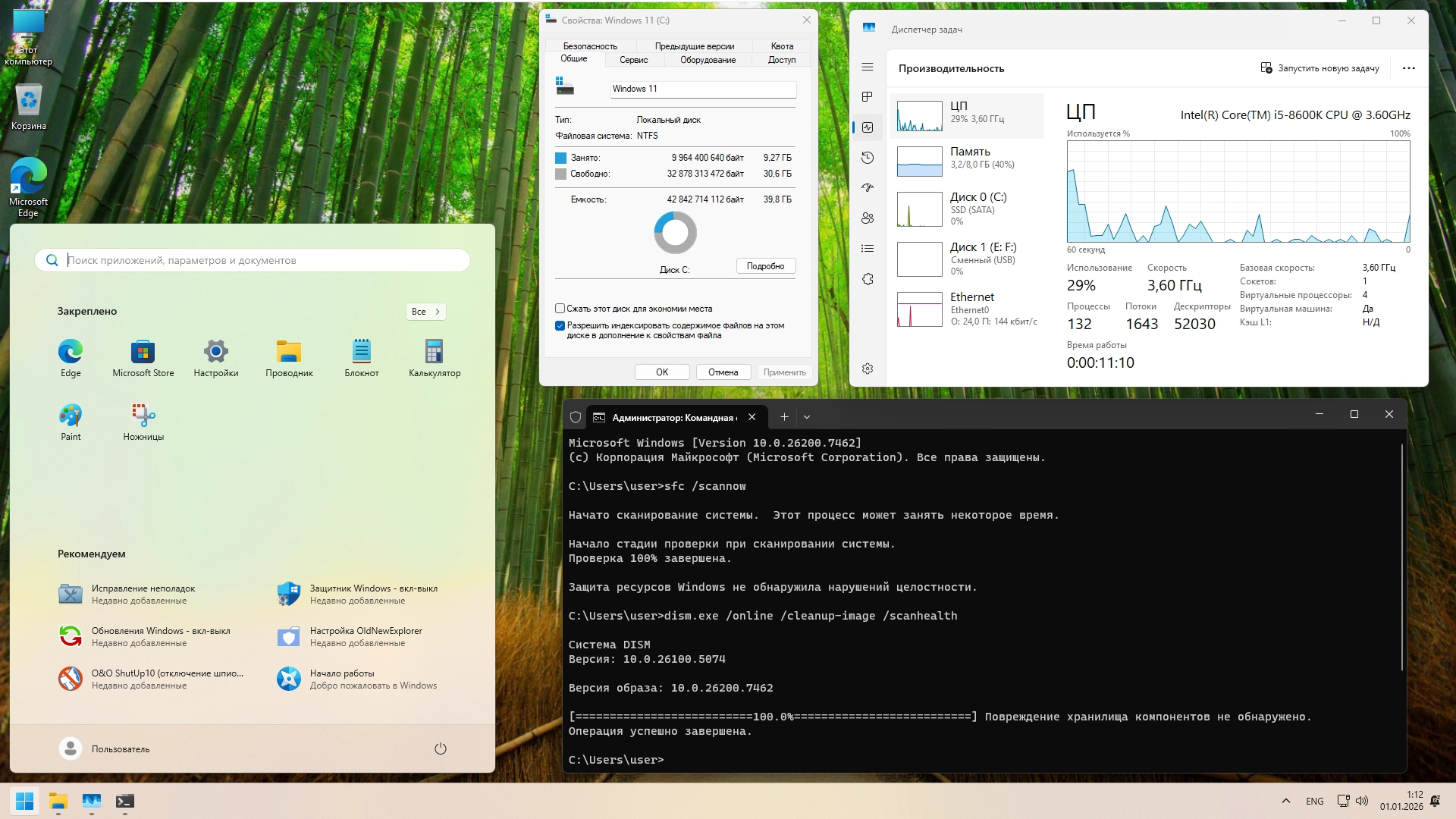The width and height of the screenshot is (1456, 819).
Task: Uncheck 'Разрешить индексировать' checkbox
Action: click(560, 326)
